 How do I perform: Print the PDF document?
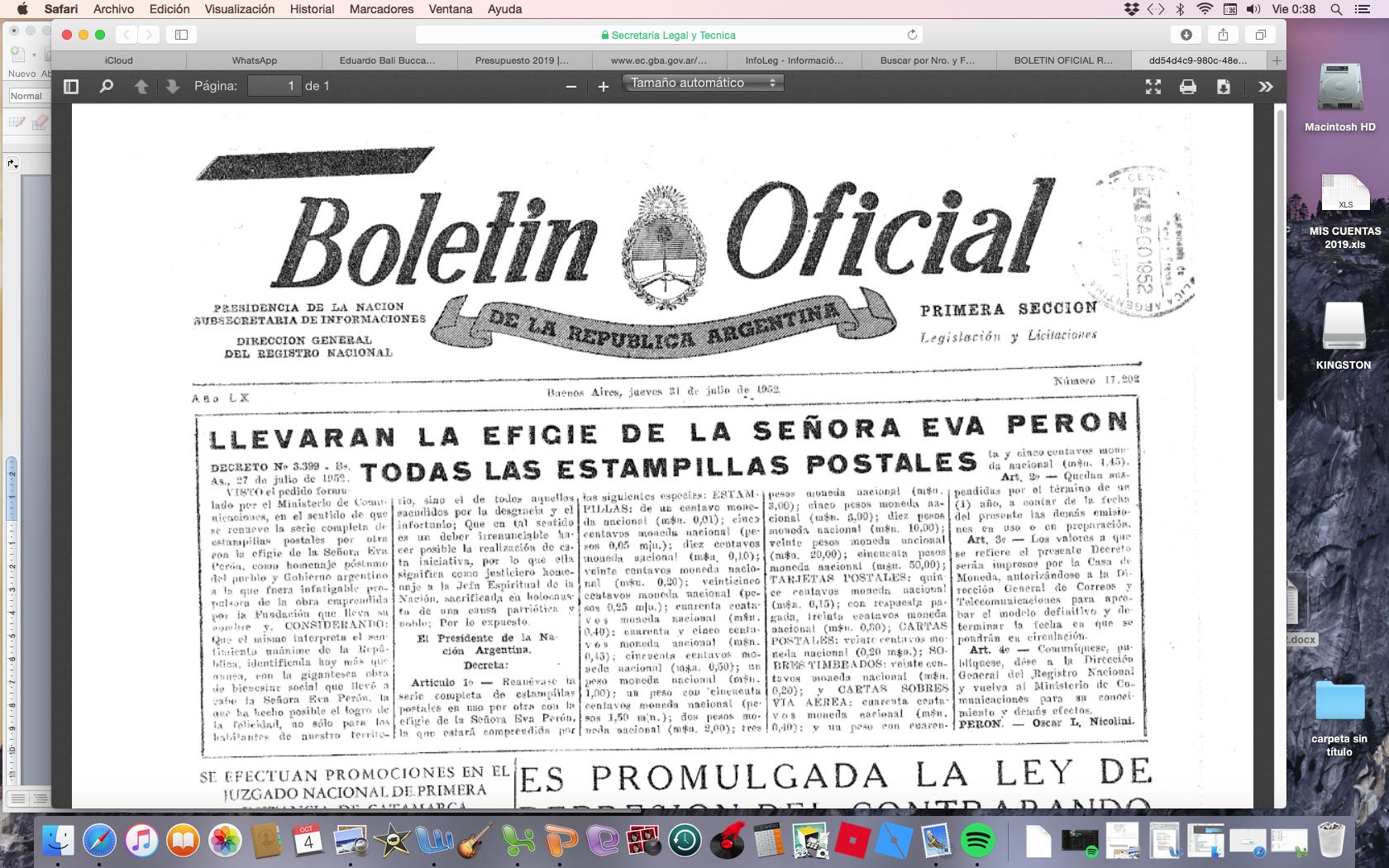[x=1188, y=87]
